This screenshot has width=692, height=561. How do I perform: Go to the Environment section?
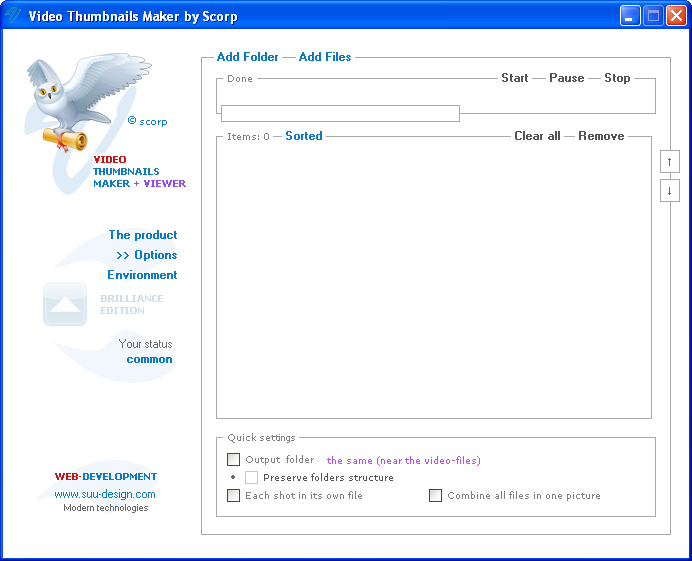coord(142,275)
